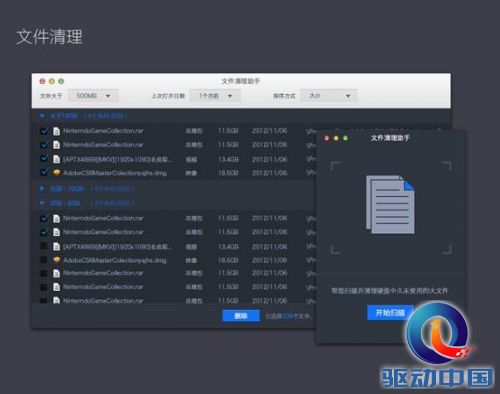
Task: Click dmg disk icon of unchecked AdobeCS6MasterCollection row
Action: (x=56, y=260)
